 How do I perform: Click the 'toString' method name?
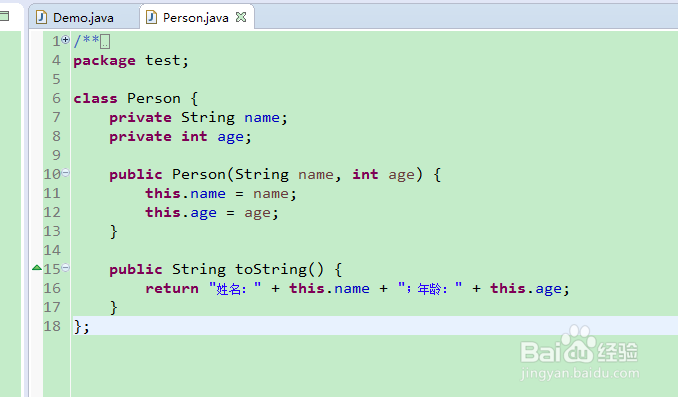point(271,269)
